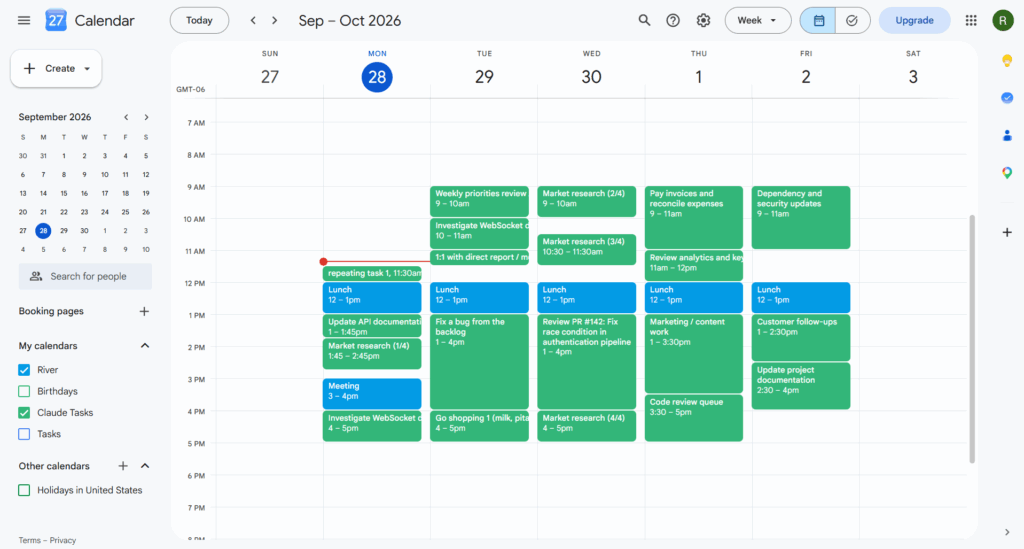The image size is (1024, 549).
Task: Toggle the River calendar checkbox
Action: [x=24, y=370]
